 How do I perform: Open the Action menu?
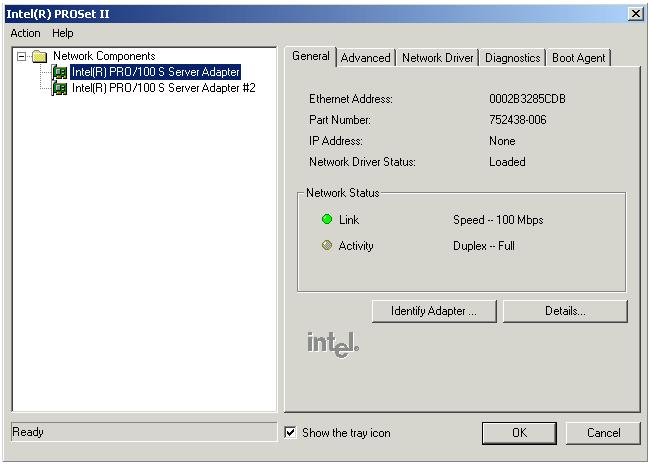(x=25, y=33)
